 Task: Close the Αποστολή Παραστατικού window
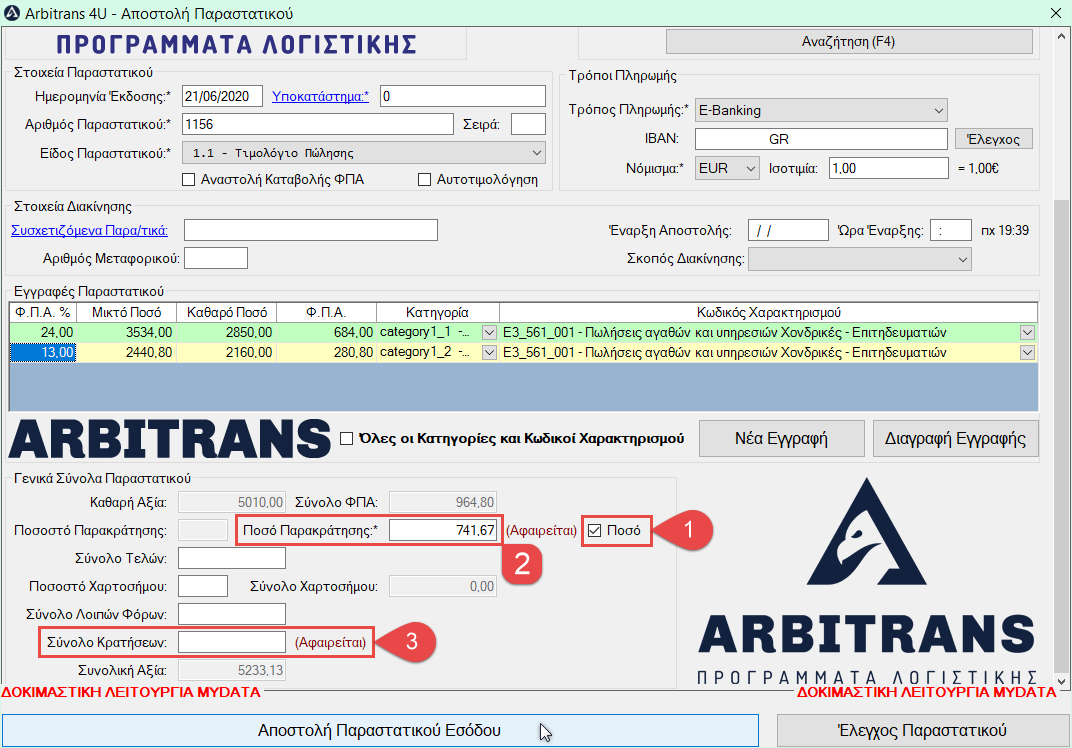click(1056, 13)
